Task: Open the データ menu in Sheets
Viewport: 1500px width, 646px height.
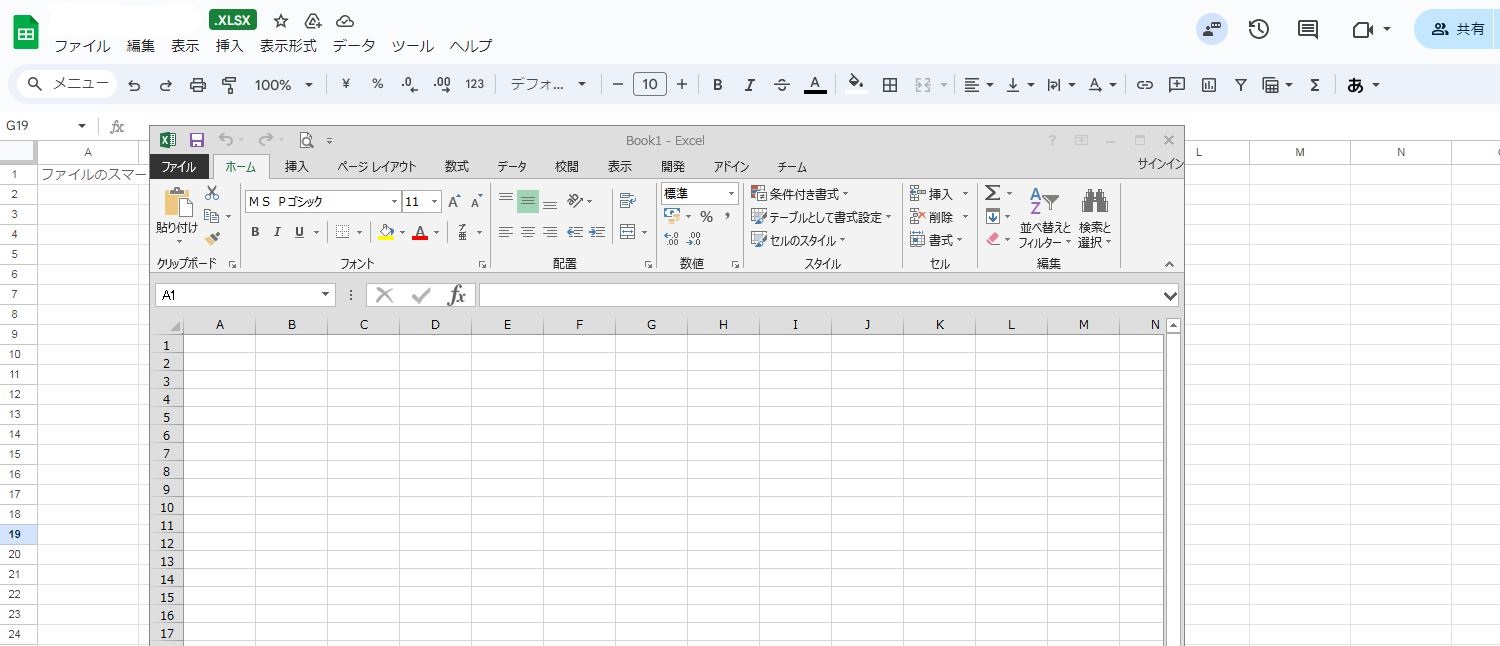Action: click(354, 46)
